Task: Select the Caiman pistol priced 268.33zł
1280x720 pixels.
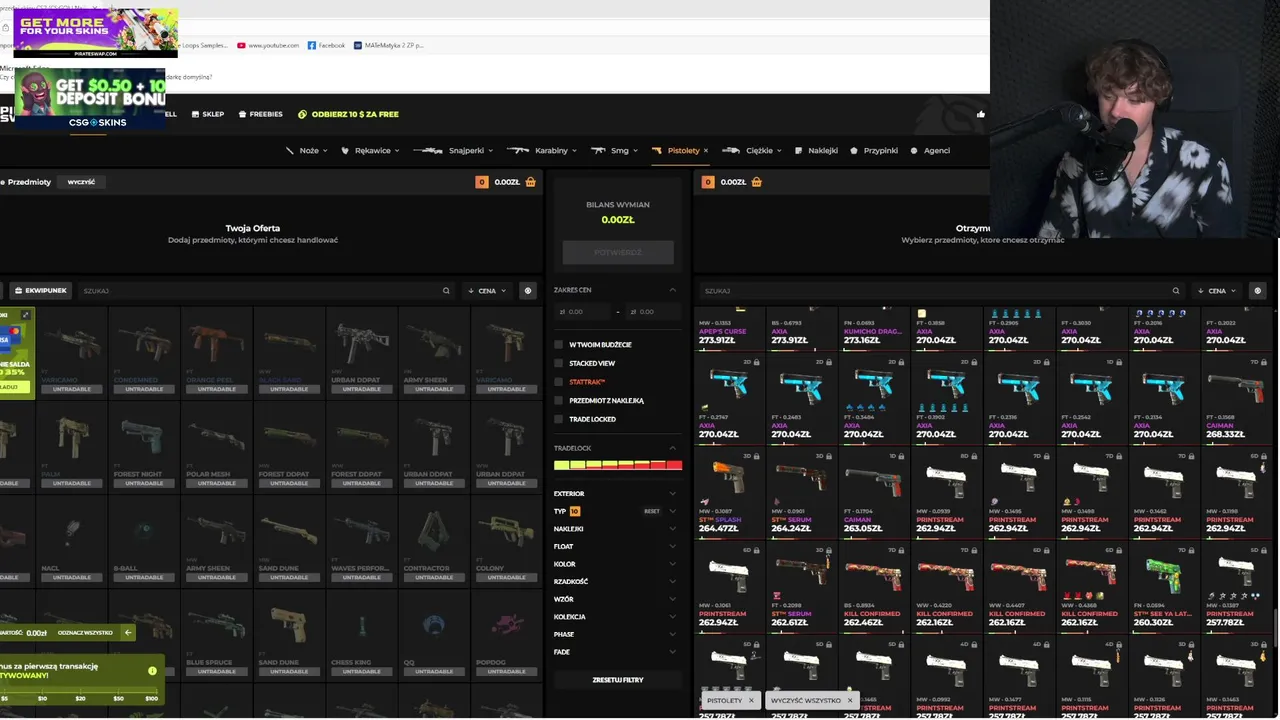Action: click(1235, 398)
